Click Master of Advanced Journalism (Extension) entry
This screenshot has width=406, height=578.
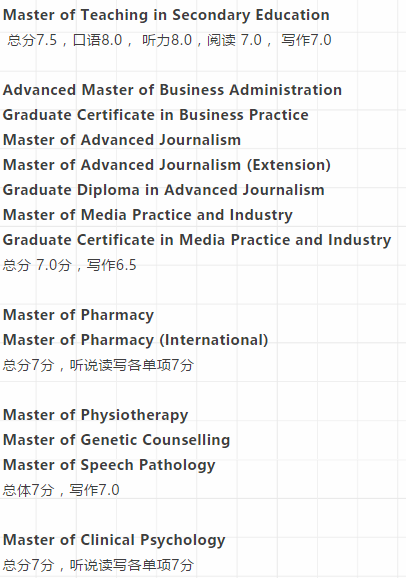point(167,165)
